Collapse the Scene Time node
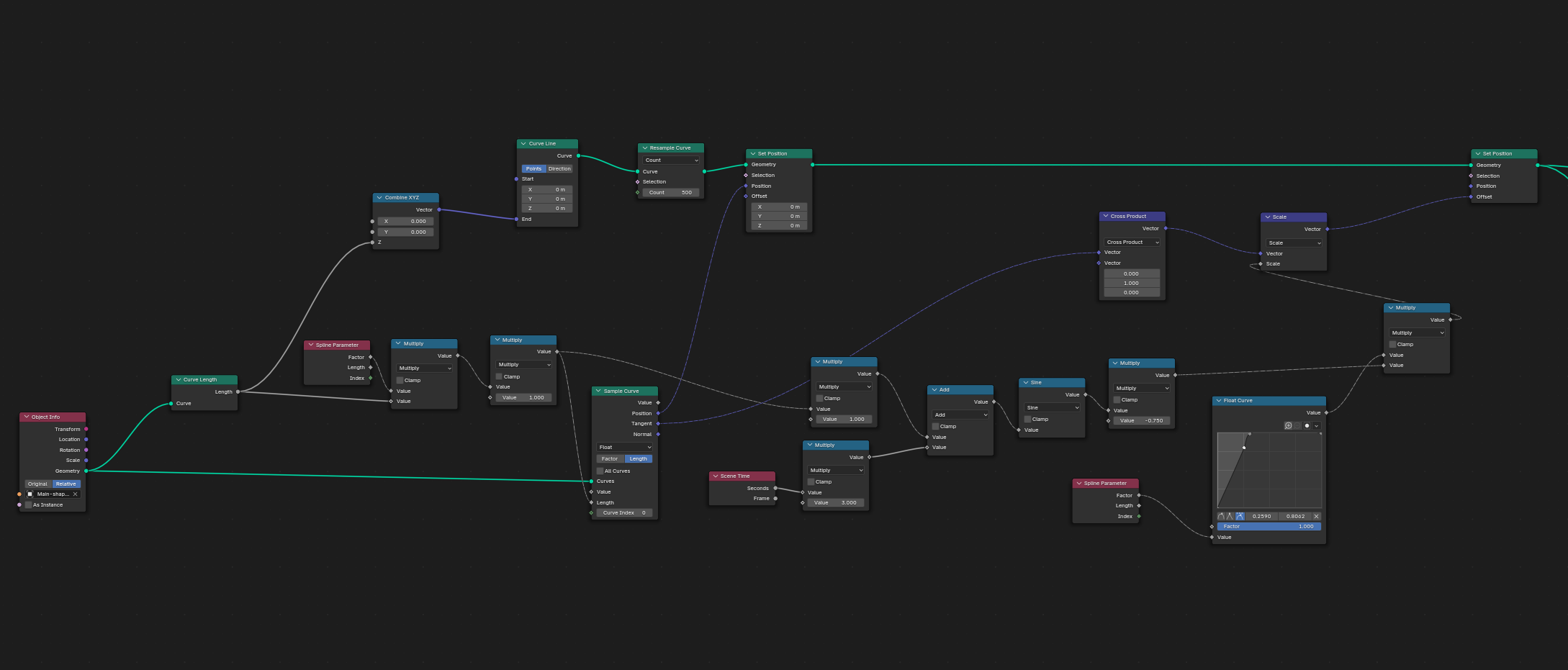 [716, 476]
